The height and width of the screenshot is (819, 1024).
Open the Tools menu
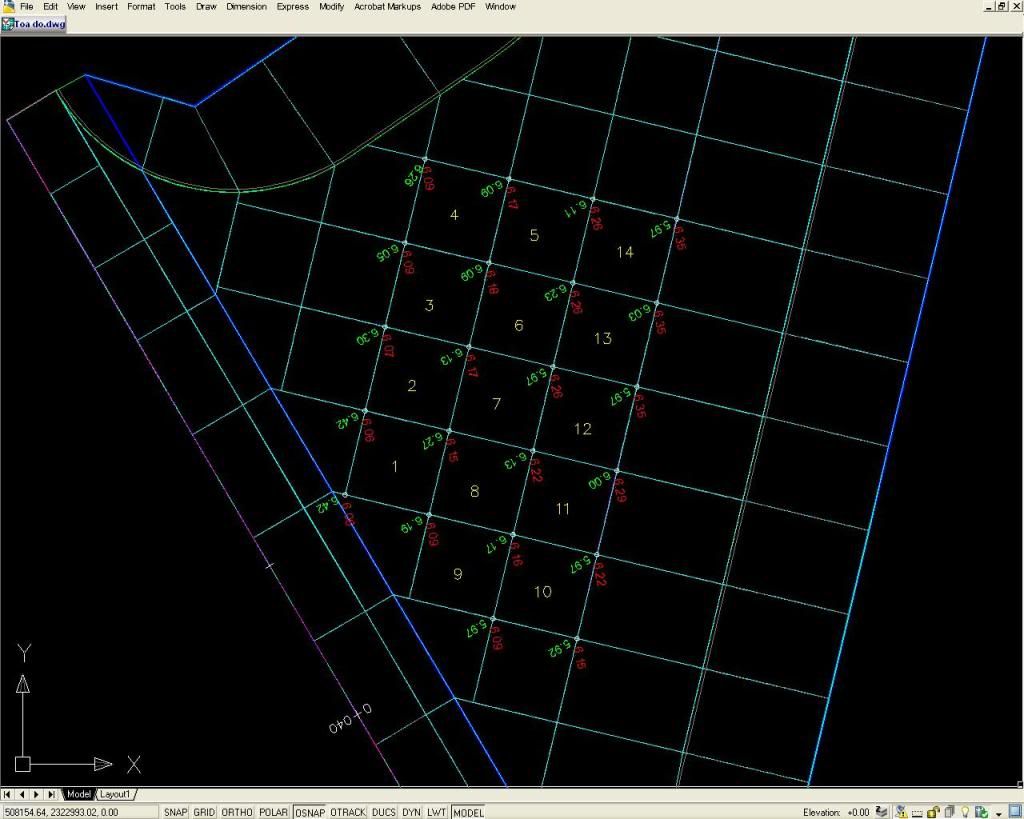(x=175, y=7)
